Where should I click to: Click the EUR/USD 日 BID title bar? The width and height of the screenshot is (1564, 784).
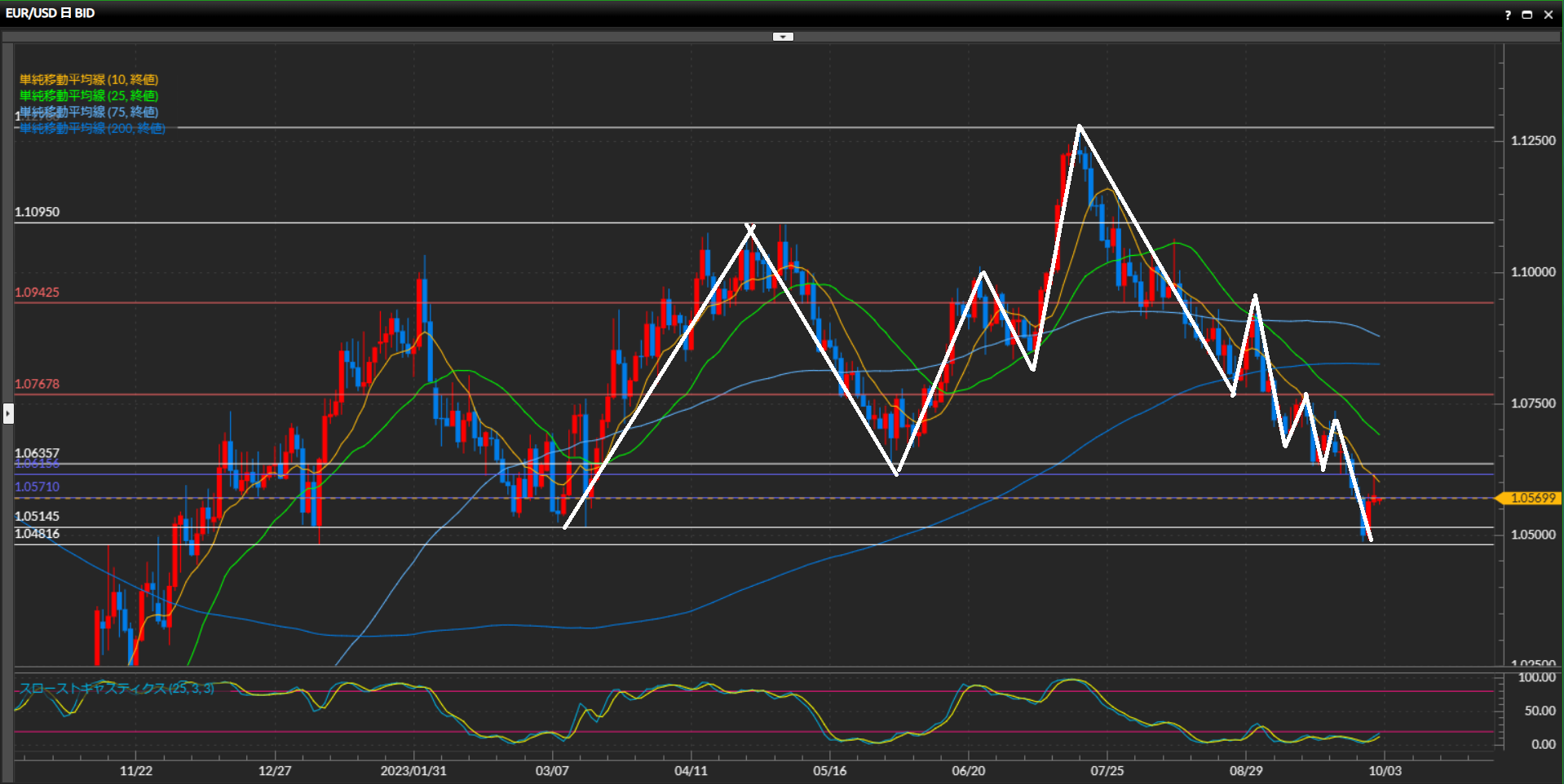click(x=51, y=13)
